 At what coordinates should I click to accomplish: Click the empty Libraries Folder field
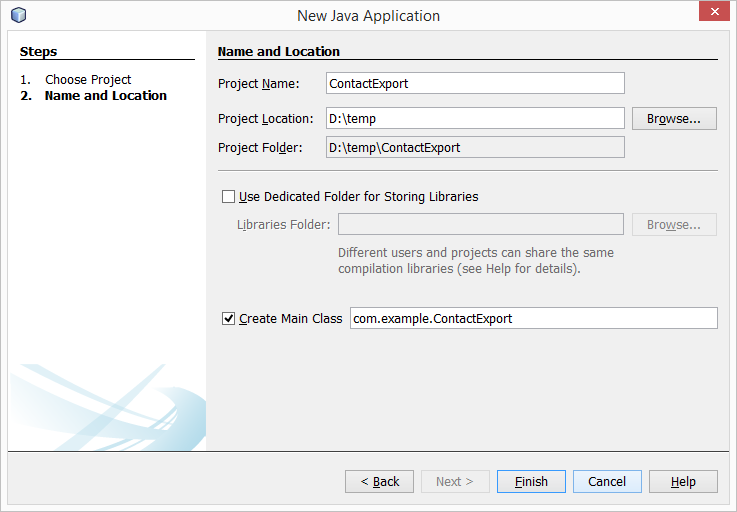pos(481,225)
